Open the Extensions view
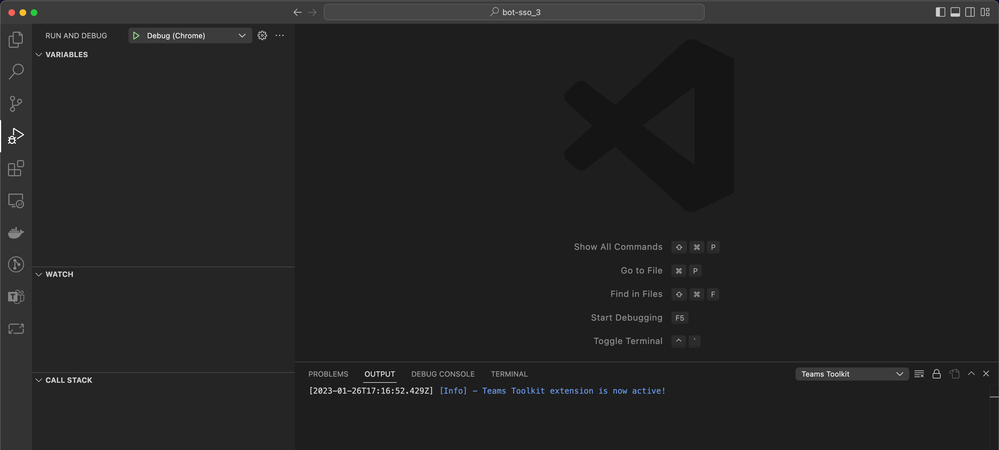 click(x=16, y=168)
